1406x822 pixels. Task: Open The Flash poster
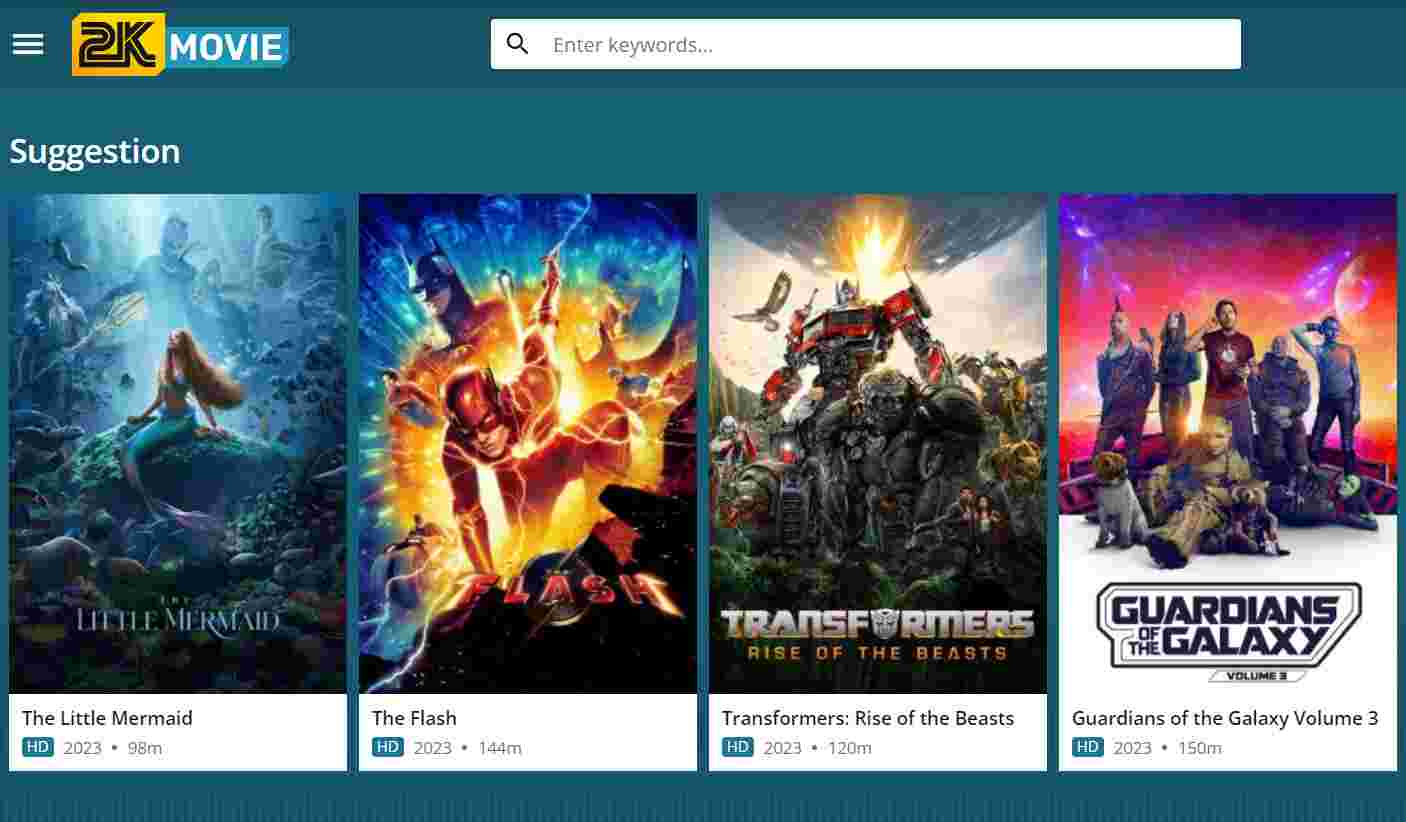(528, 443)
